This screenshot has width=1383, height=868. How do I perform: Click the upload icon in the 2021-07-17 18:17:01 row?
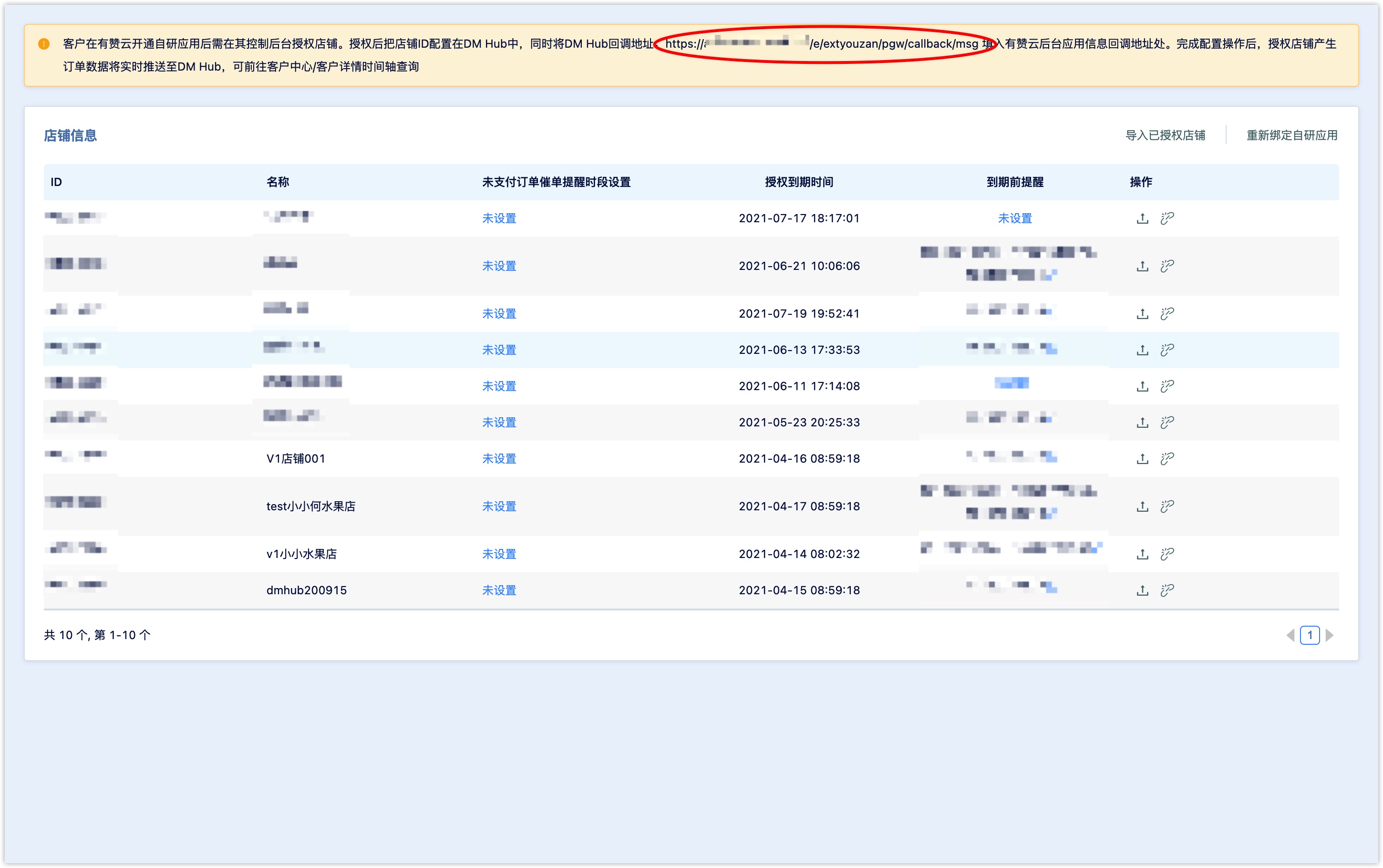tap(1142, 218)
